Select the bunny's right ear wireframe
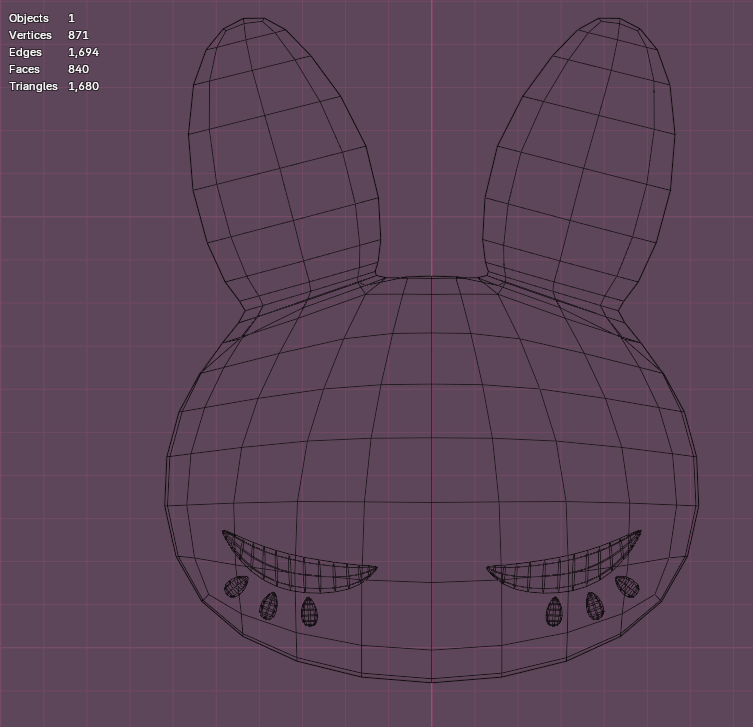The height and width of the screenshot is (727, 753). (579, 163)
